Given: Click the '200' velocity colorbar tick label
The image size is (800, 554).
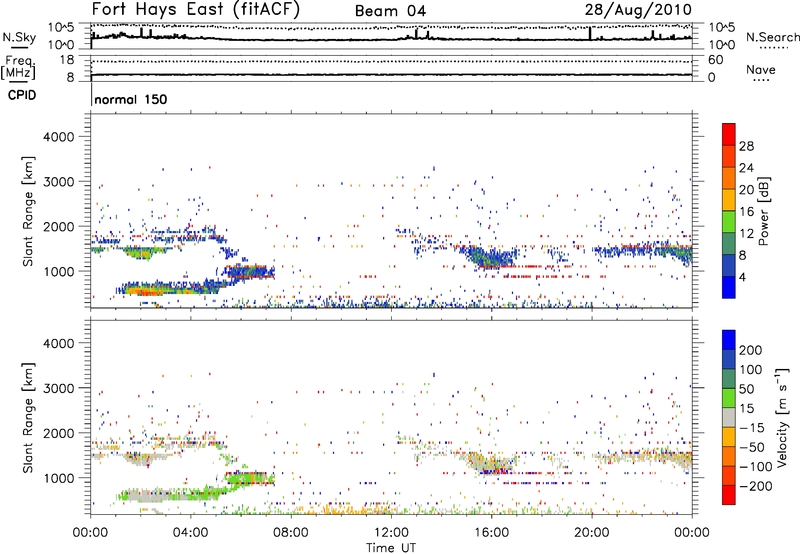Looking at the screenshot, I should 751,350.
